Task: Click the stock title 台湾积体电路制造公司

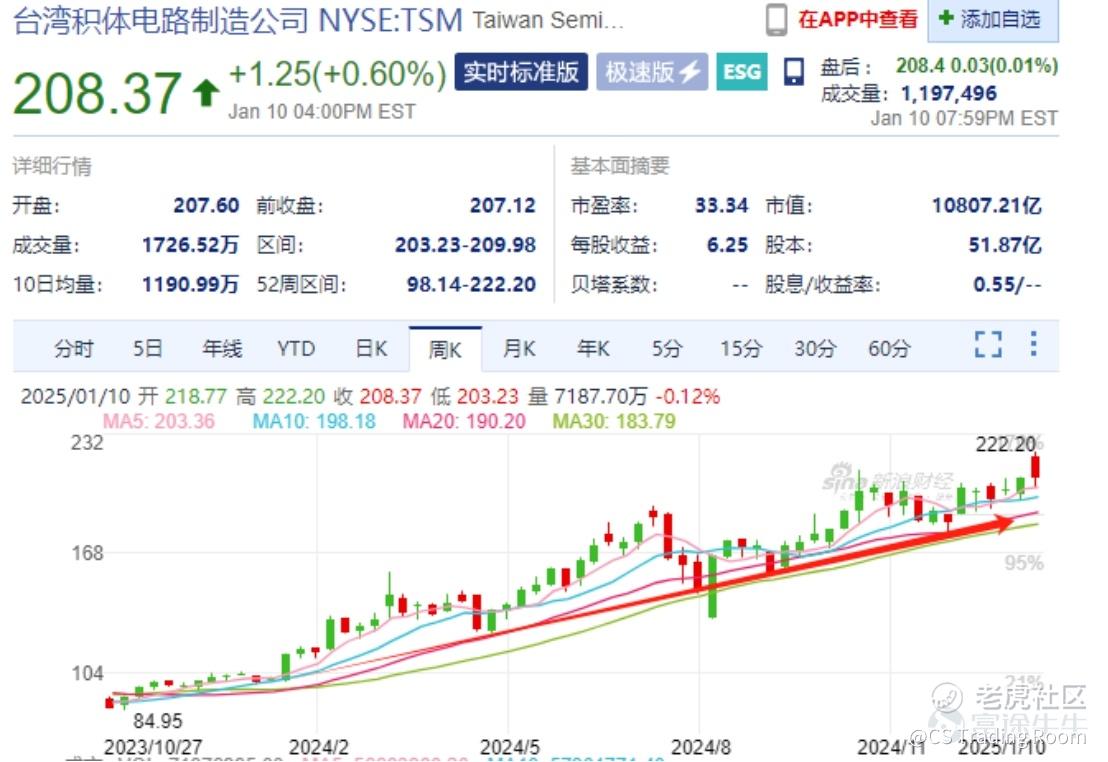Action: pos(160,20)
